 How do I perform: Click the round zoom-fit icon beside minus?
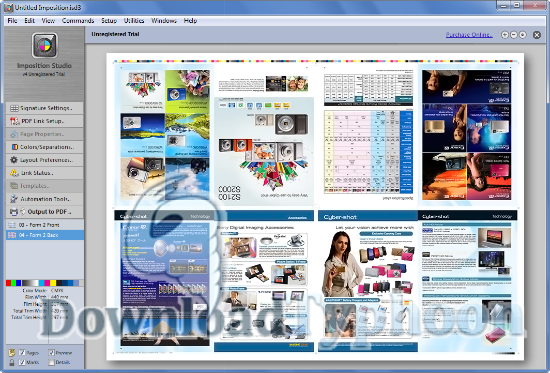click(523, 35)
